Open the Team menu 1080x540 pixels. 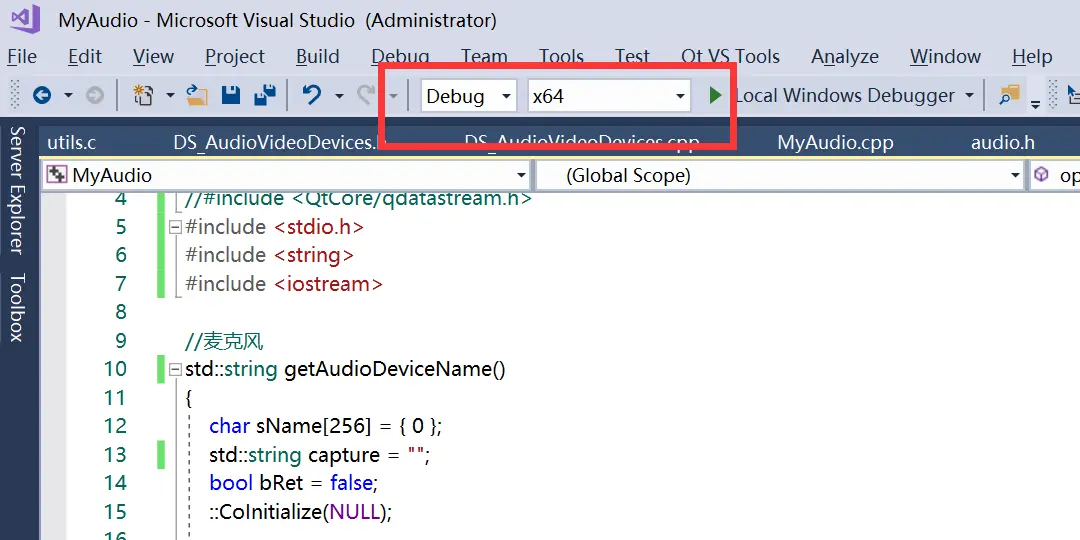click(484, 56)
